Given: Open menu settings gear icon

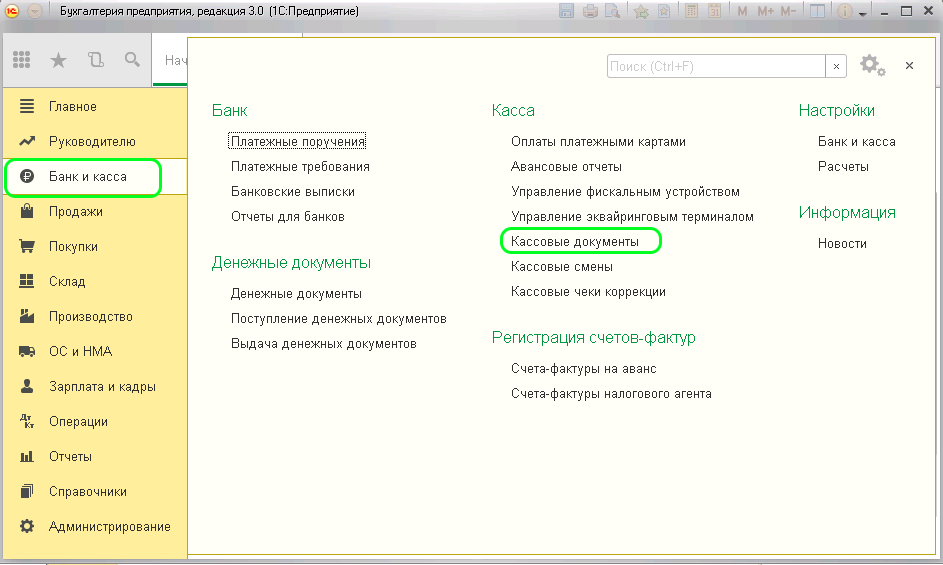Looking at the screenshot, I should (870, 66).
